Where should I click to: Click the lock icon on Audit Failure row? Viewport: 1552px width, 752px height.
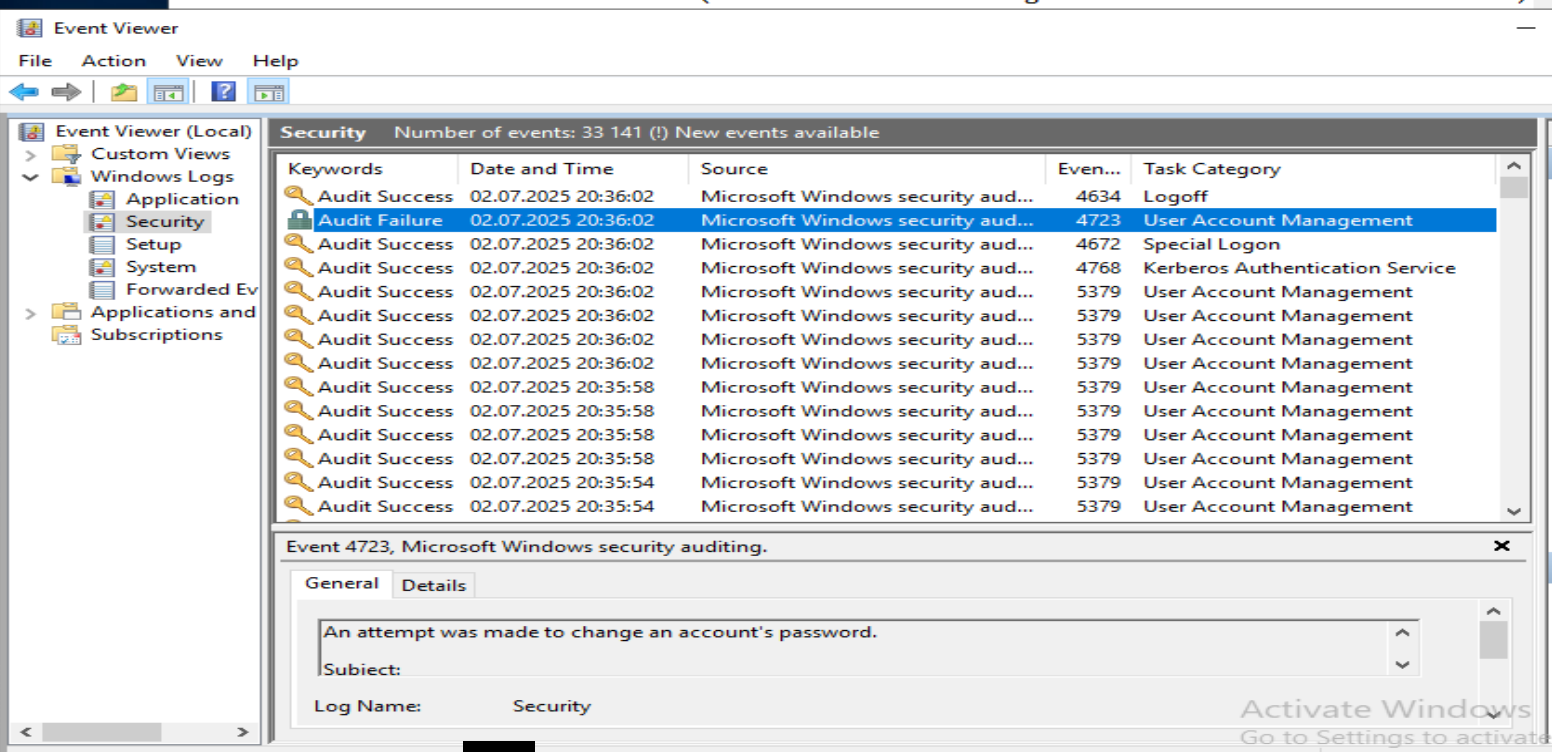(299, 220)
